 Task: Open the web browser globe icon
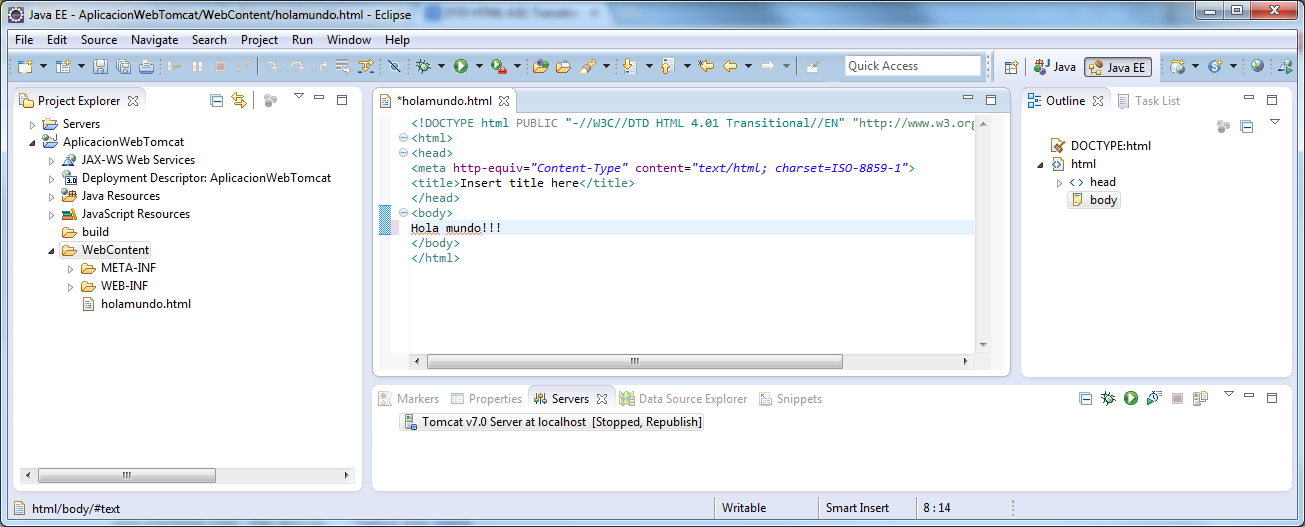coord(1257,67)
